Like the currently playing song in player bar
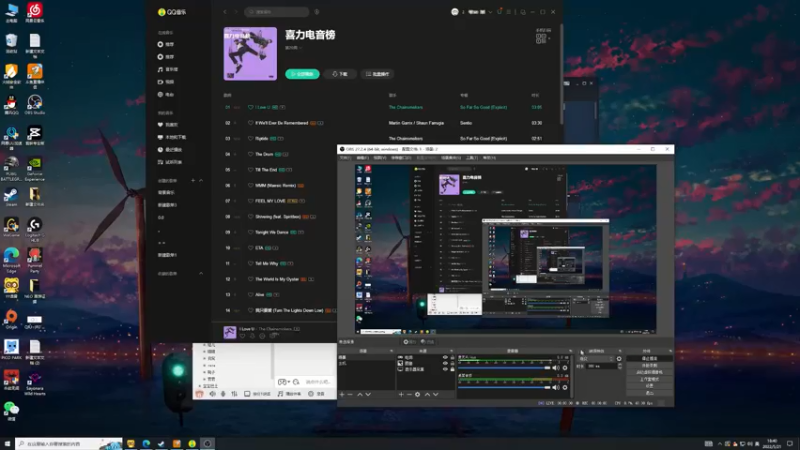This screenshot has width=800, height=450. click(242, 336)
